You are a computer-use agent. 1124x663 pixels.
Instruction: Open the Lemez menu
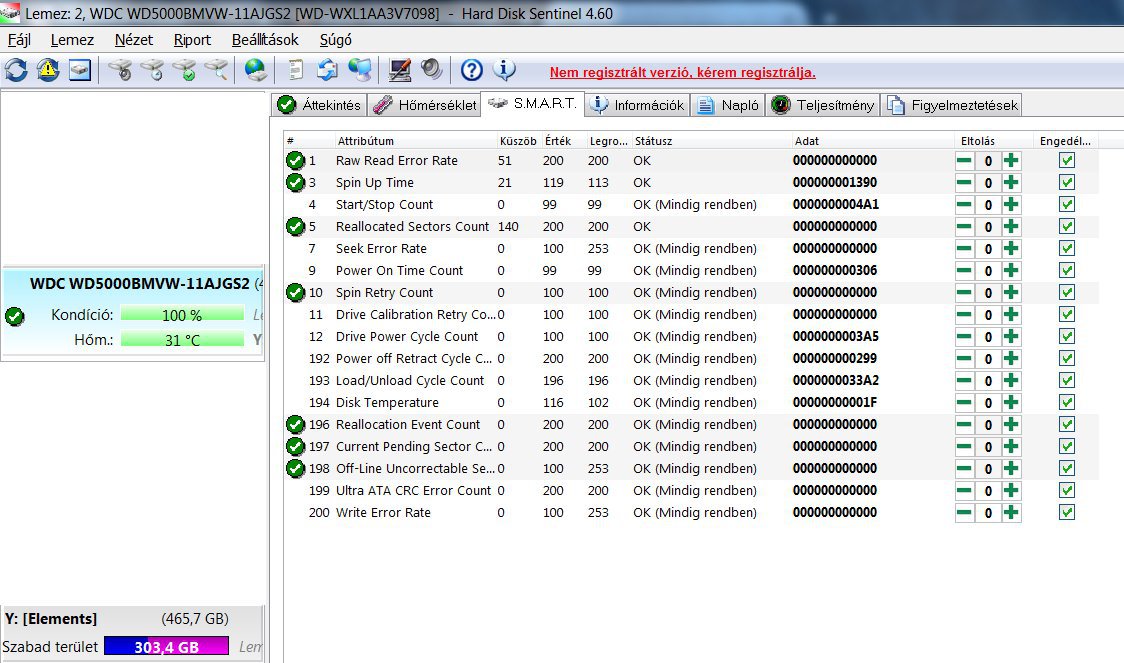(x=72, y=40)
